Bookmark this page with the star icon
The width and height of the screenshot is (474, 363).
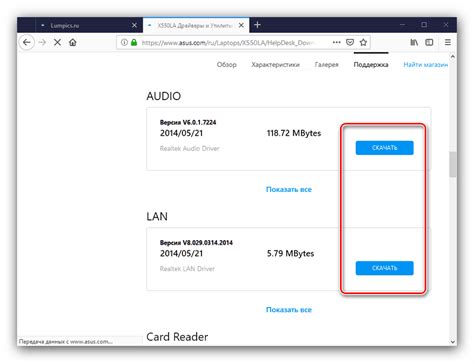363,42
